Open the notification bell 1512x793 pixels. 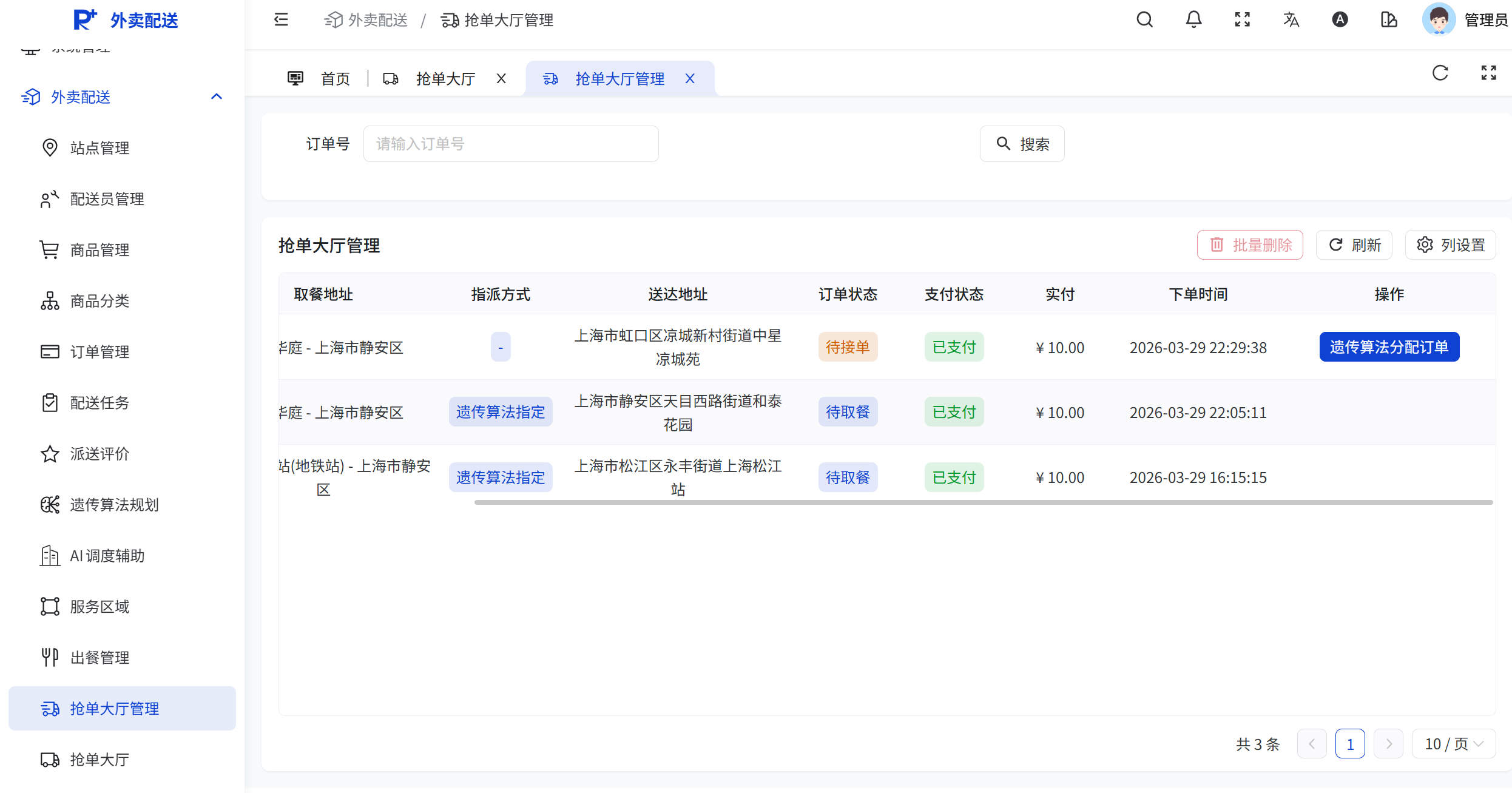1193,20
